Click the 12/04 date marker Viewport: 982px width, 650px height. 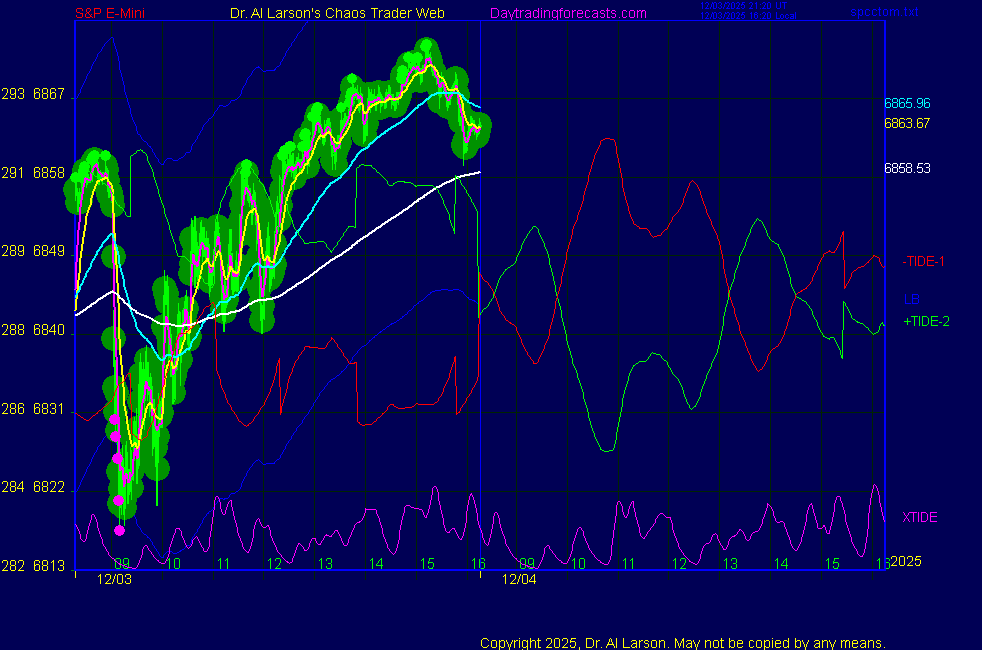coord(519,579)
